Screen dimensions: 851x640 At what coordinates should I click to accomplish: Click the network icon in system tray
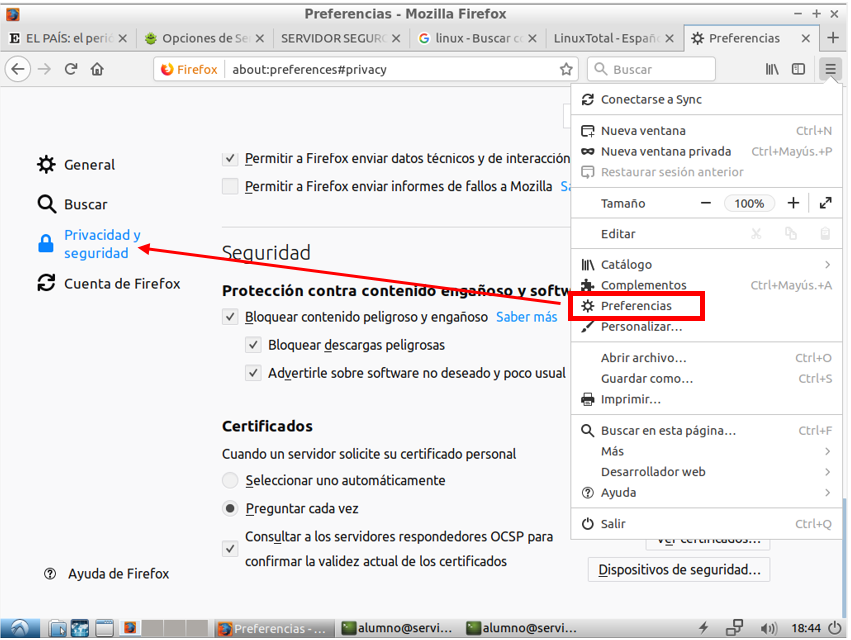click(x=734, y=628)
